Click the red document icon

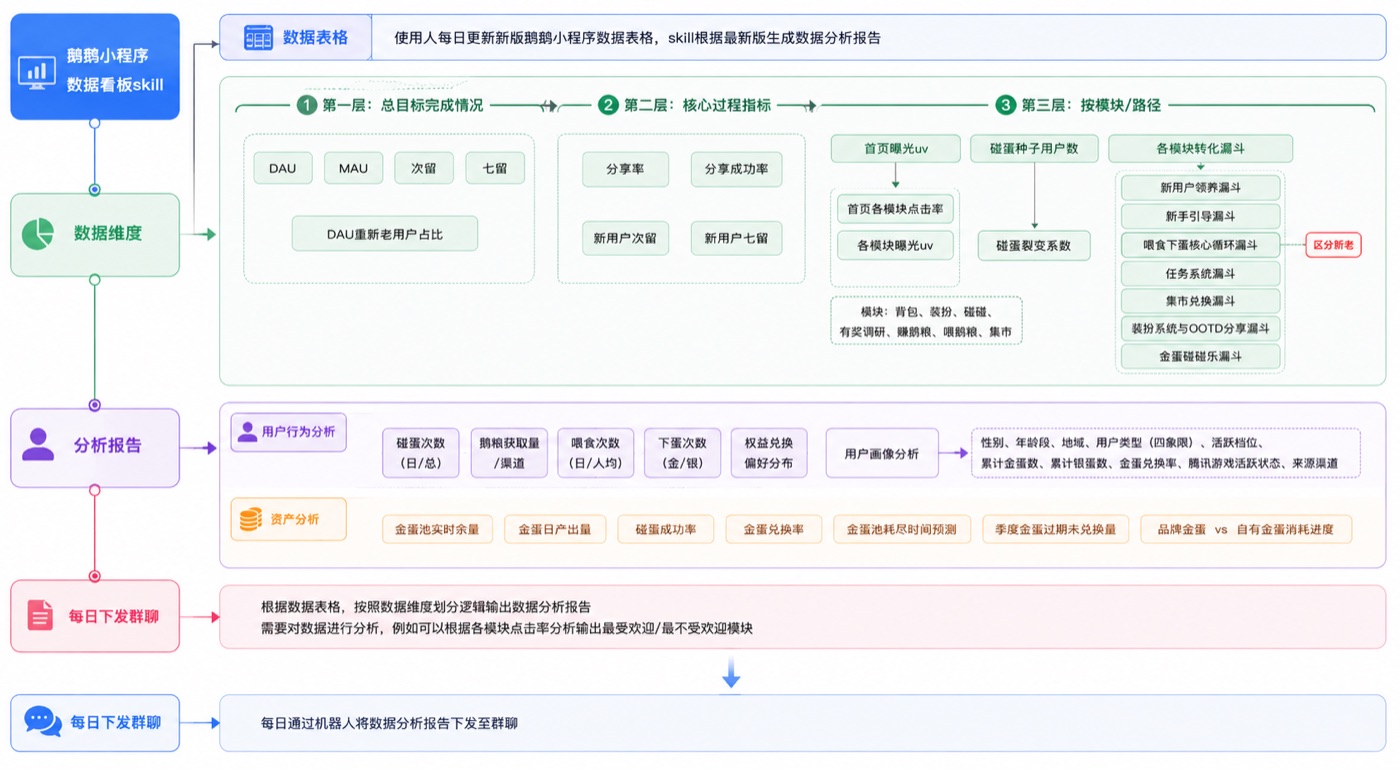(40, 615)
